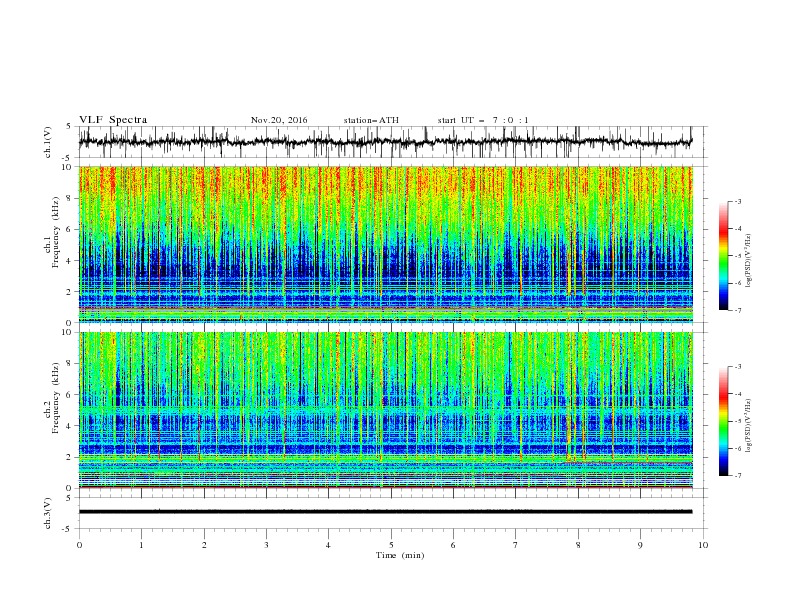Viewport: 792px width, 612px height.
Task: Click the ch.2 spectrogram panel
Action: point(385,410)
